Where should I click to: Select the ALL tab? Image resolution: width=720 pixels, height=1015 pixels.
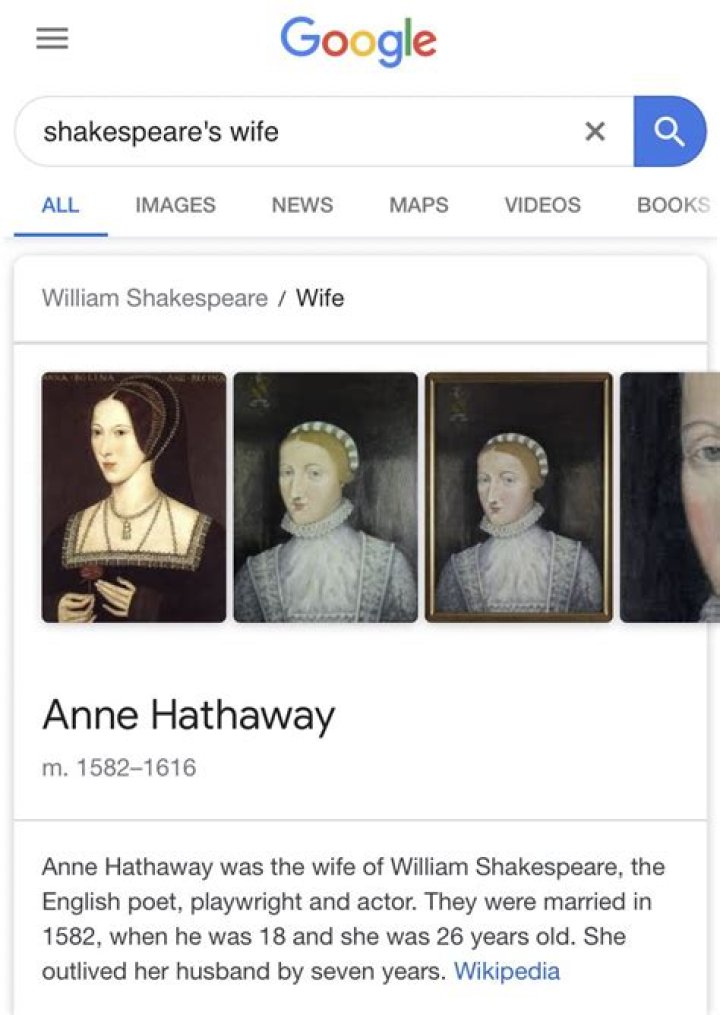coord(60,205)
